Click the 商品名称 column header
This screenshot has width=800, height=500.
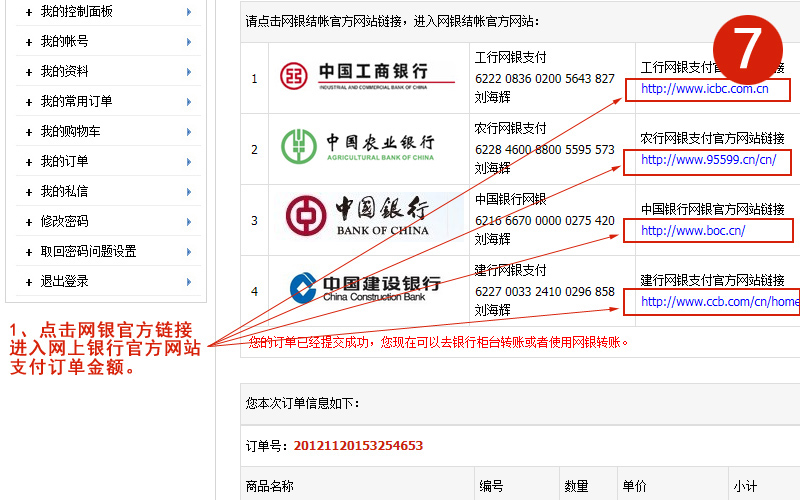269,486
